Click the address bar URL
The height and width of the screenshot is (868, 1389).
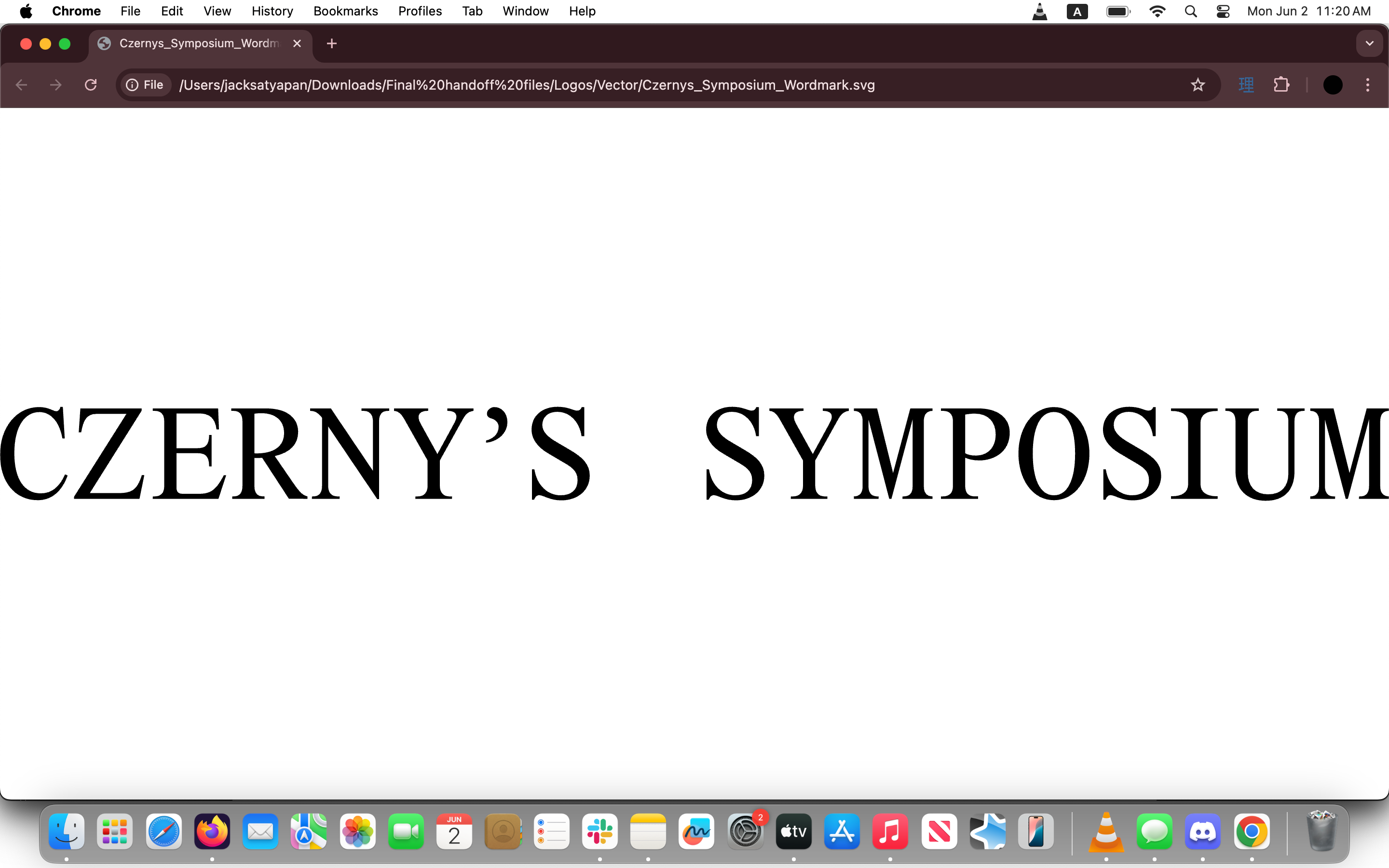pyautogui.click(x=526, y=85)
